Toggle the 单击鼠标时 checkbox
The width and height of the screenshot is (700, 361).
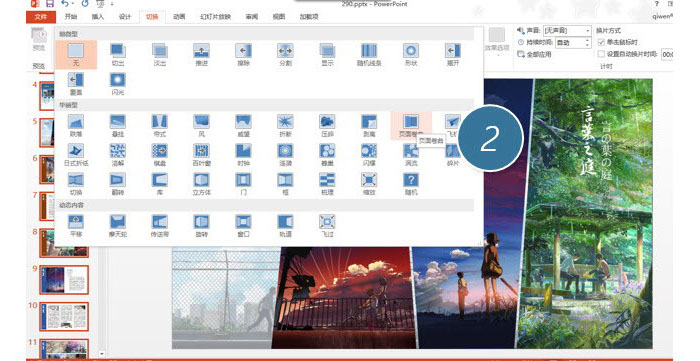(601, 42)
